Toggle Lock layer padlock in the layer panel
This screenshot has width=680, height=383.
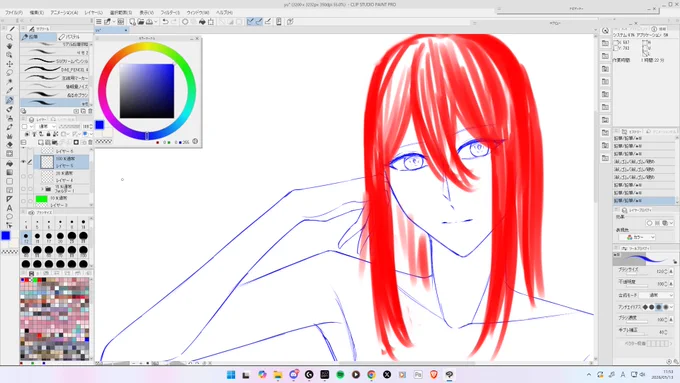49,134
